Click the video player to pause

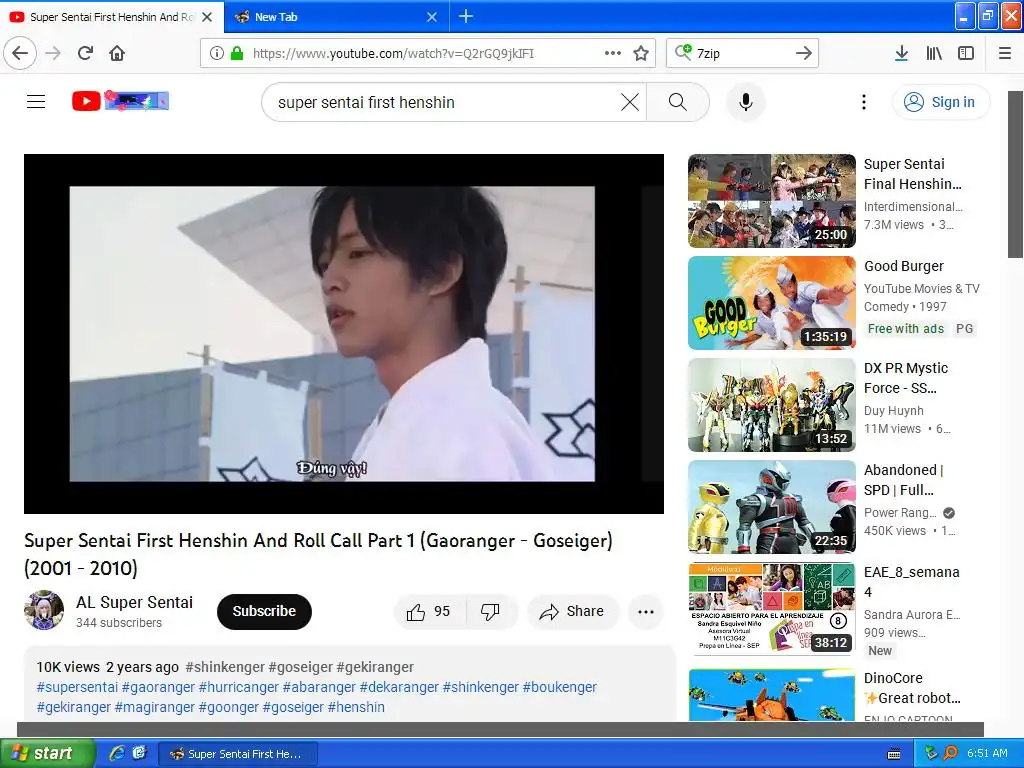[344, 334]
